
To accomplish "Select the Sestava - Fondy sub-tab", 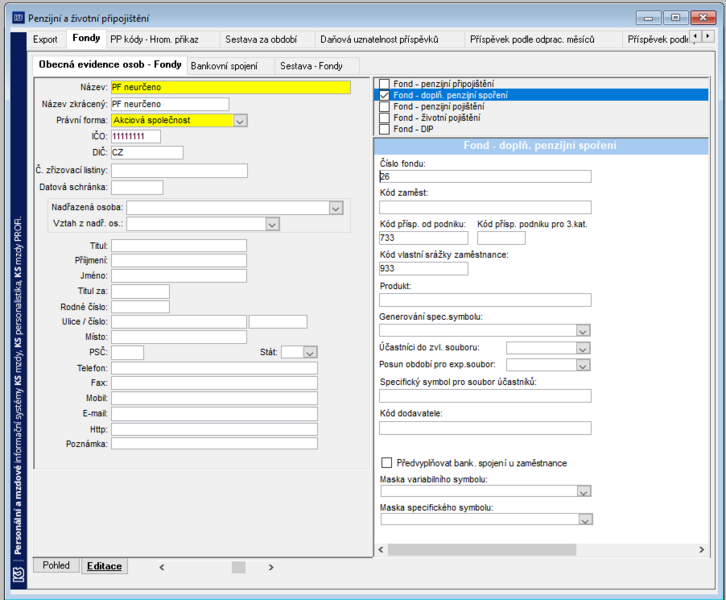I will (x=311, y=66).
